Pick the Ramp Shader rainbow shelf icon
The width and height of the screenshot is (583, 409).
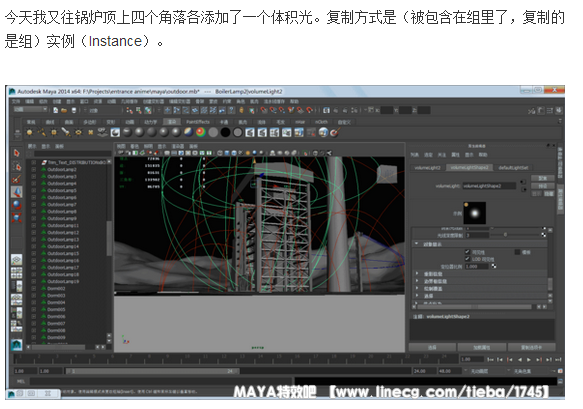201,132
